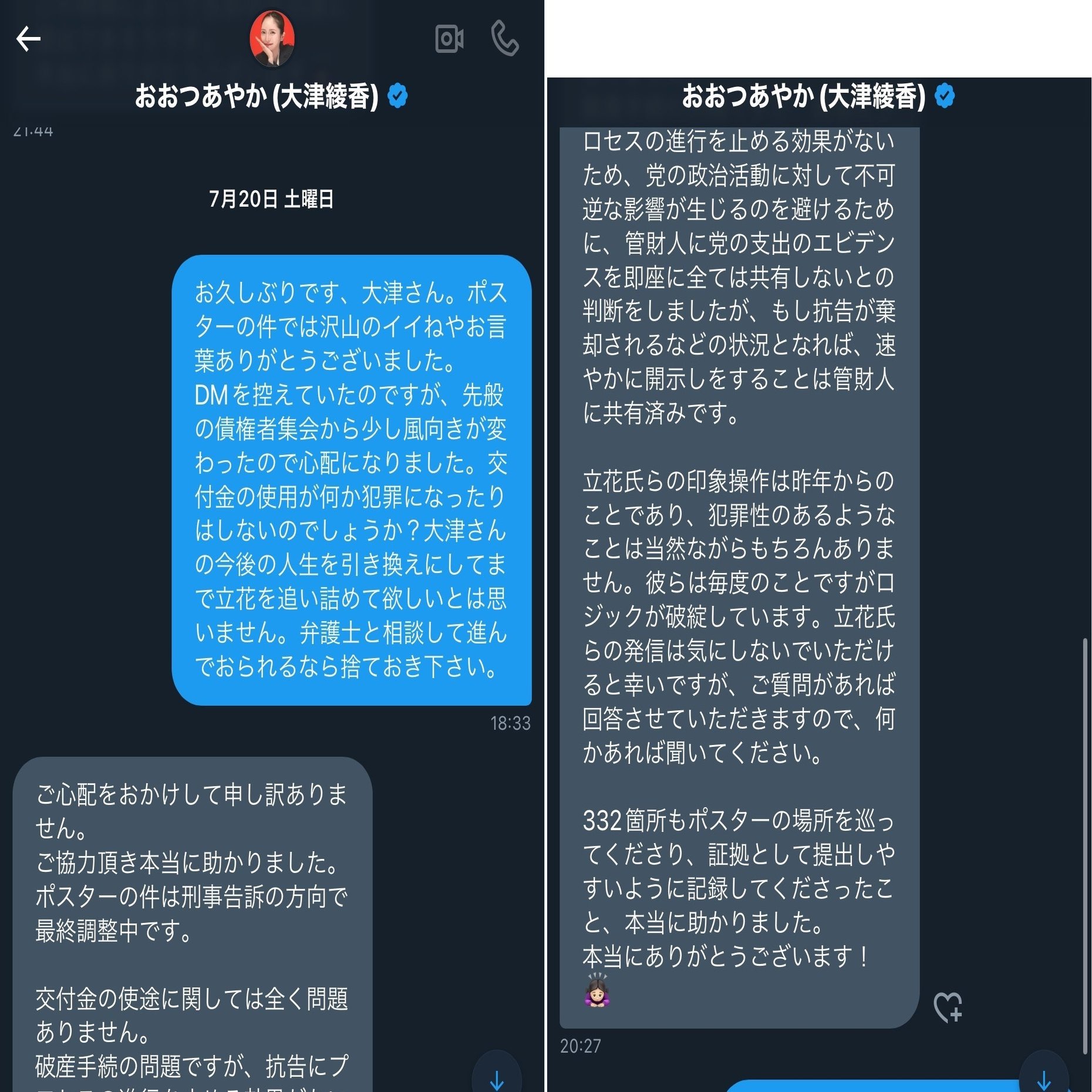Screen dimensions: 1092x1092
Task: Tap the verified badge in left header
Action: pos(397,96)
